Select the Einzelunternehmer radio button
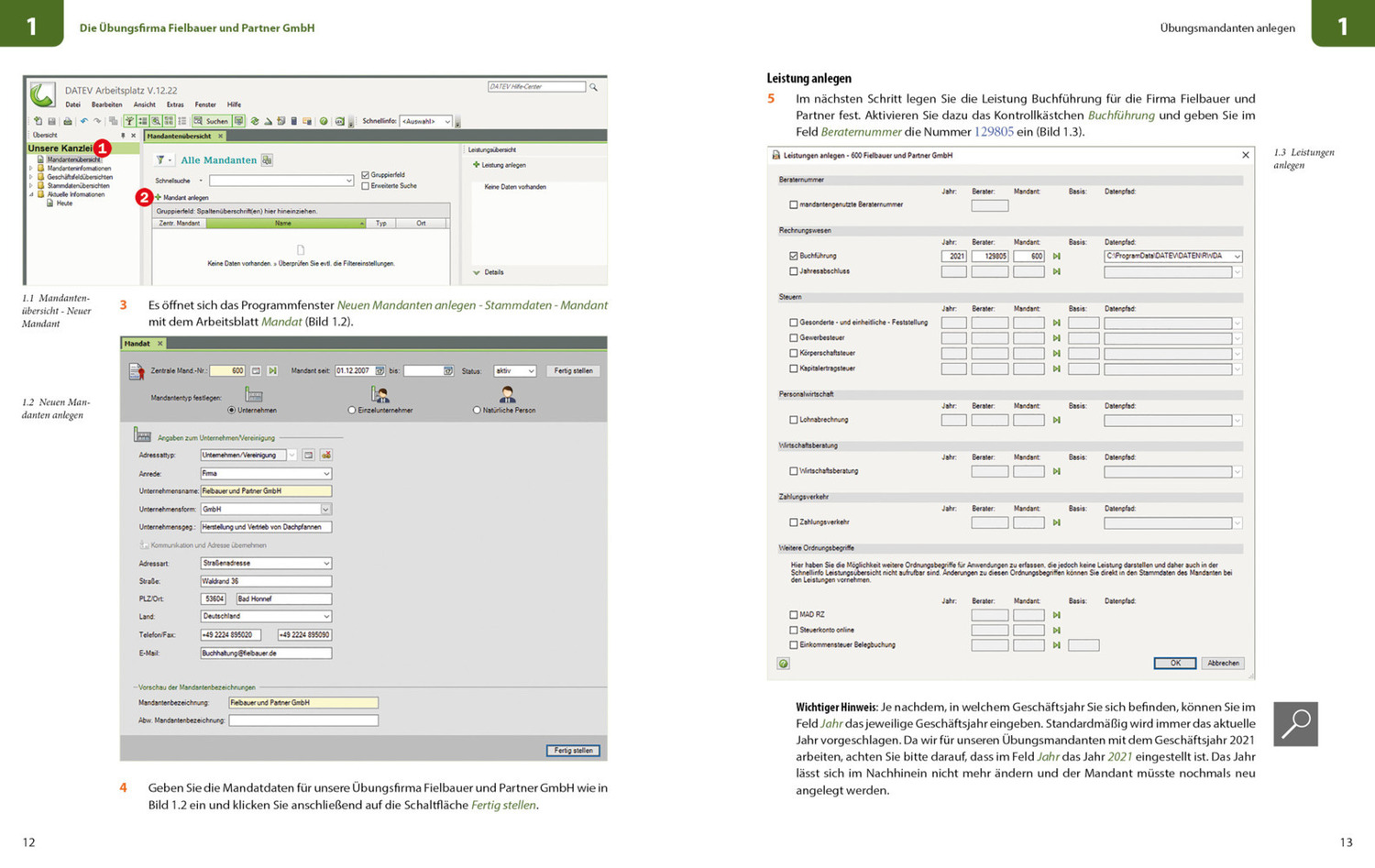The image size is (1375, 868). 352,411
